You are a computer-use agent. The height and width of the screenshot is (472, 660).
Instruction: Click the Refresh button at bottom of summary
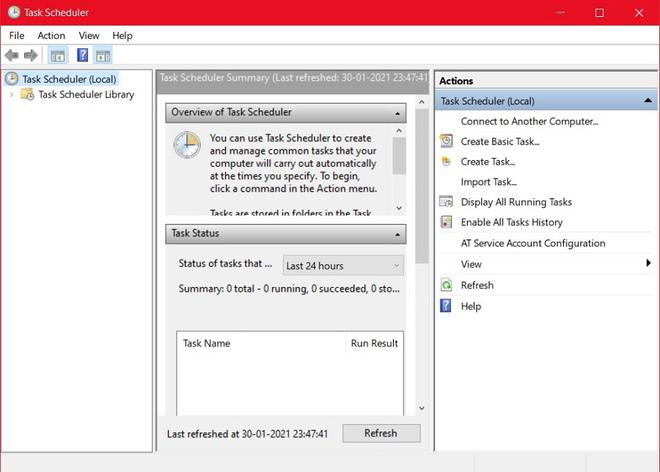(381, 433)
